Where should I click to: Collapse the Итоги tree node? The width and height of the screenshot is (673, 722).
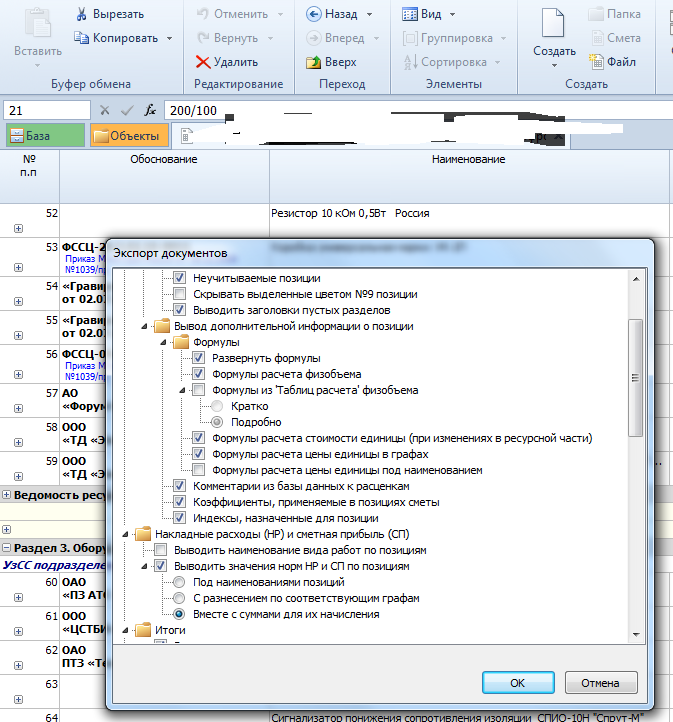click(x=125, y=630)
